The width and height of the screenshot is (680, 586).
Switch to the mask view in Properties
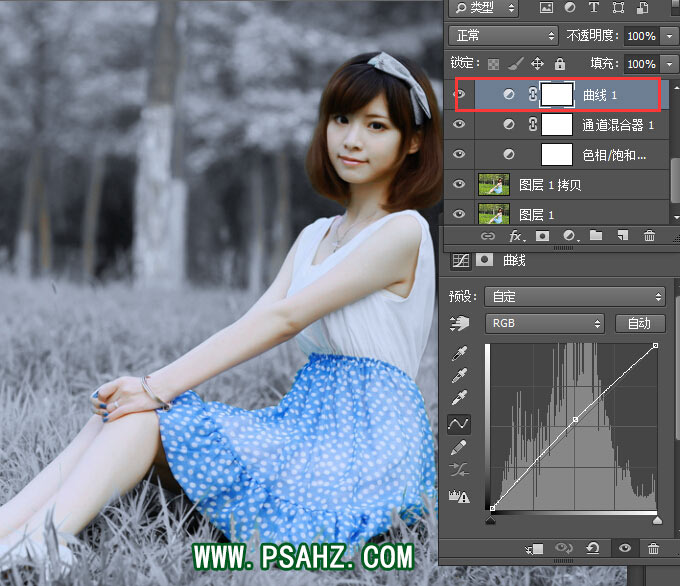coord(483,260)
